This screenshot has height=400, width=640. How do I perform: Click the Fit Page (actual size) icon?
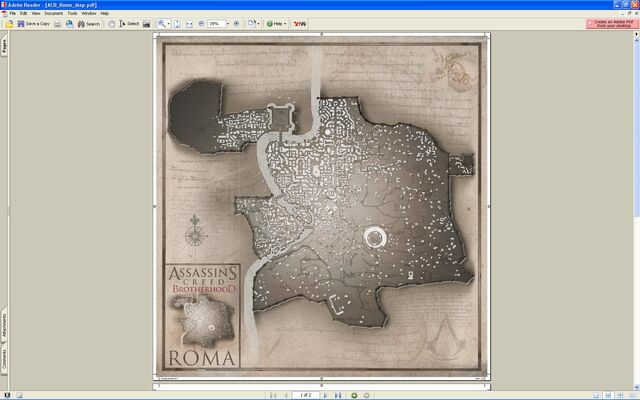coord(177,24)
